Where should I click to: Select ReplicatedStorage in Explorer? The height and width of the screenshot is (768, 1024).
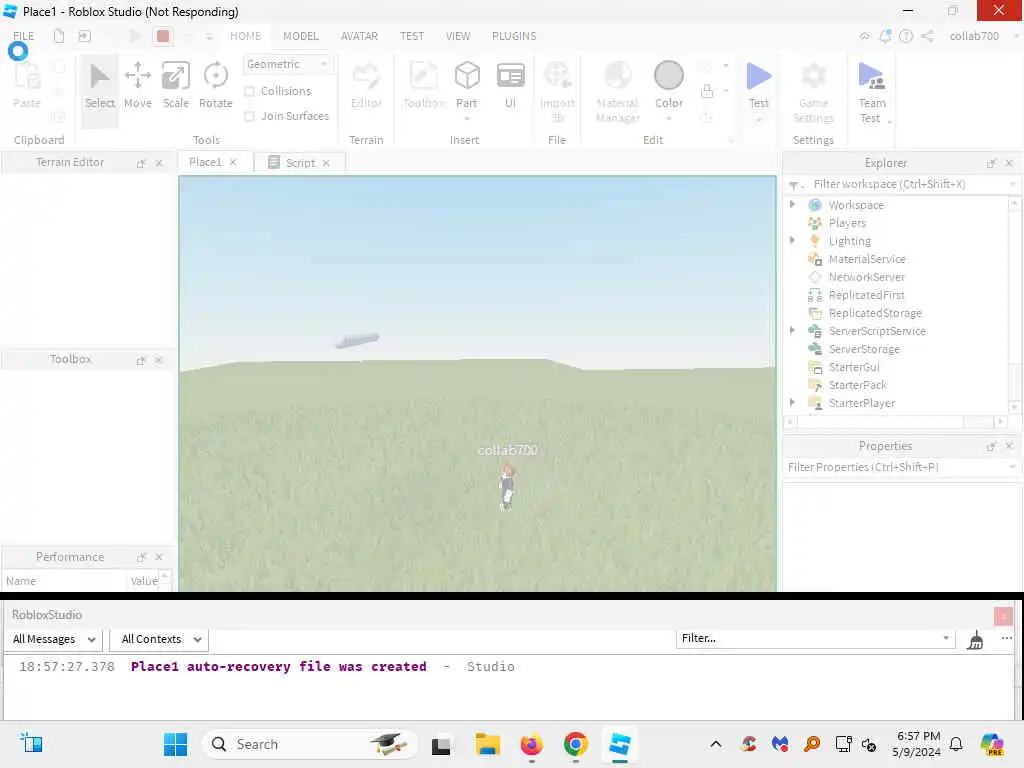coord(874,313)
